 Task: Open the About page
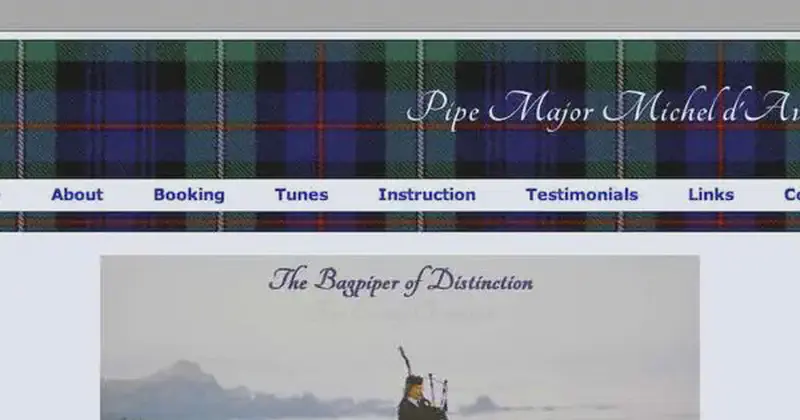pyautogui.click(x=77, y=194)
